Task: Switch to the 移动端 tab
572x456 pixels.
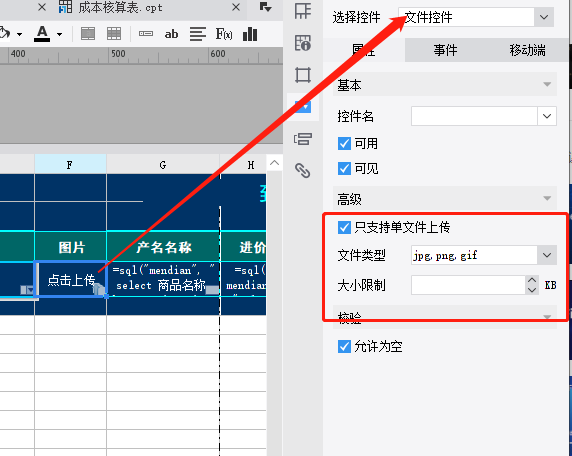Action: (527, 50)
